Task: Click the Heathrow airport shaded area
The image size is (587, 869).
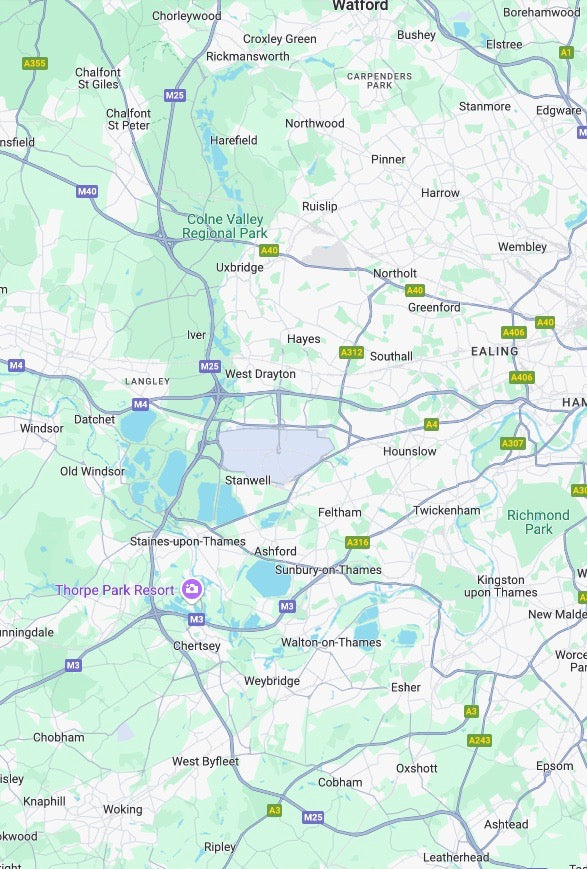Action: (x=275, y=454)
